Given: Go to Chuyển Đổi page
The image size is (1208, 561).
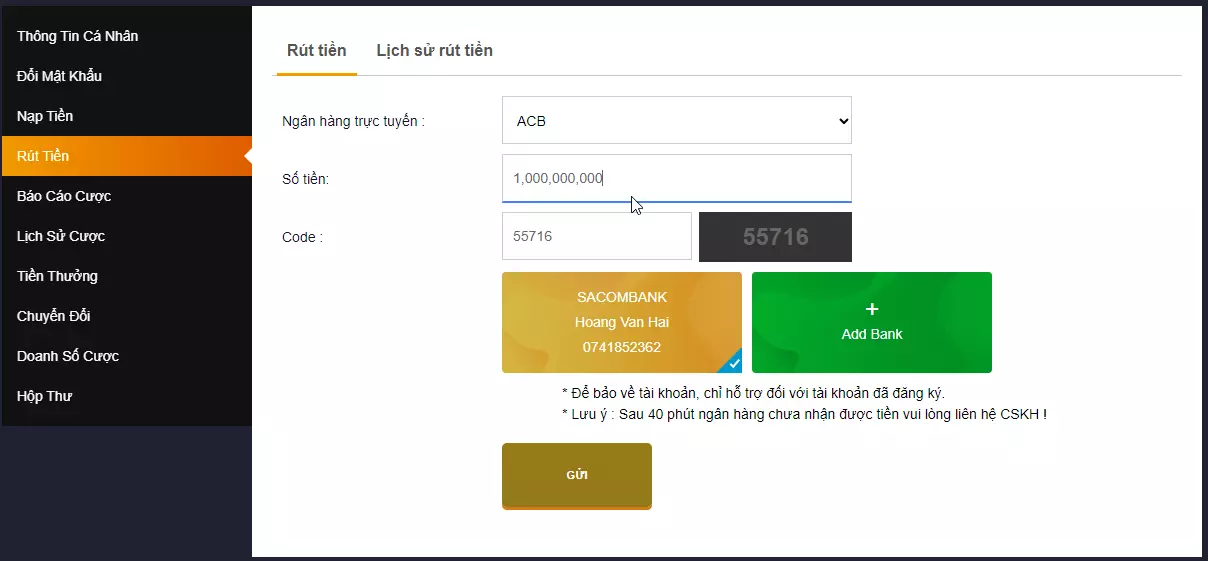Looking at the screenshot, I should click(x=54, y=316).
